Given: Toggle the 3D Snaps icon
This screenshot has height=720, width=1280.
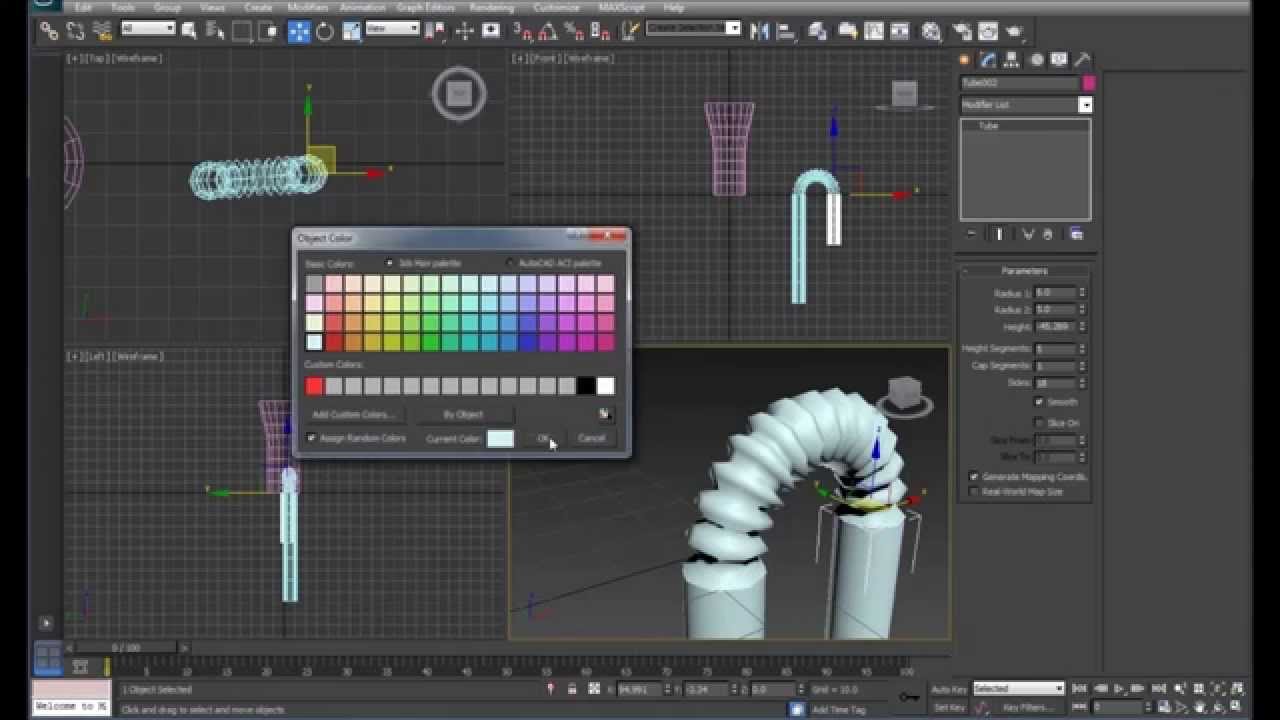Looking at the screenshot, I should pos(522,31).
